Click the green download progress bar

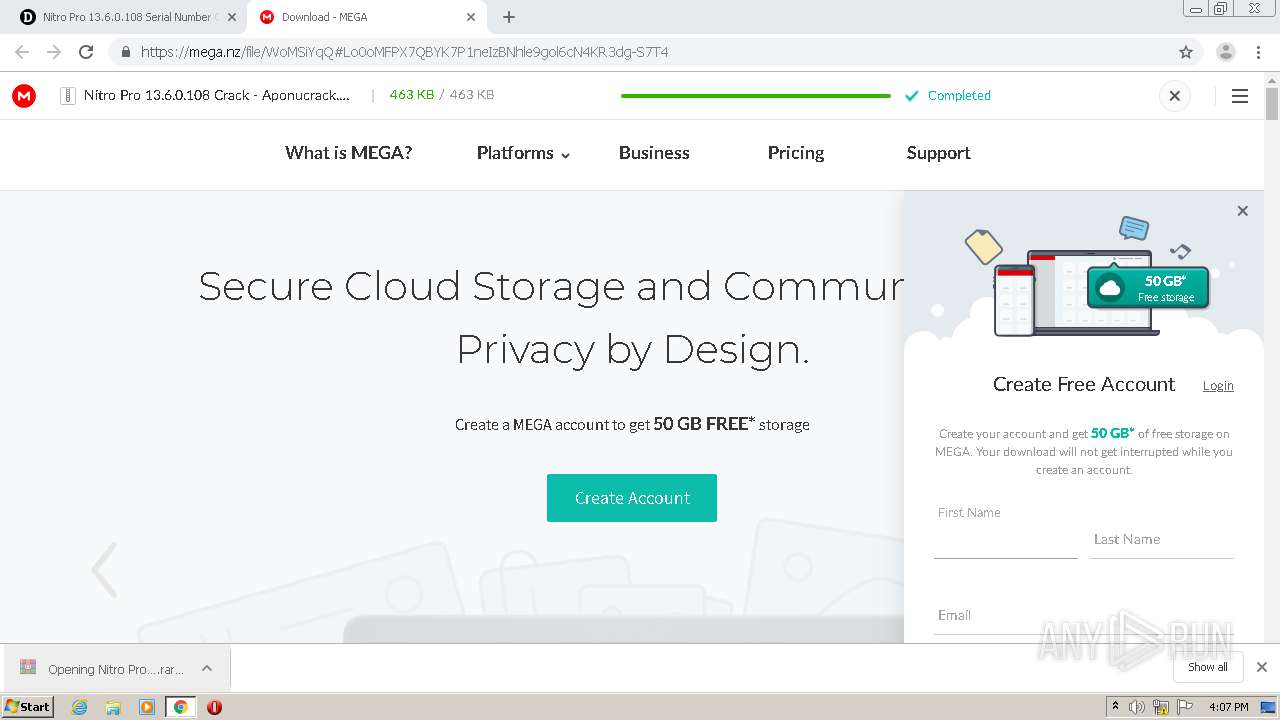[756, 96]
